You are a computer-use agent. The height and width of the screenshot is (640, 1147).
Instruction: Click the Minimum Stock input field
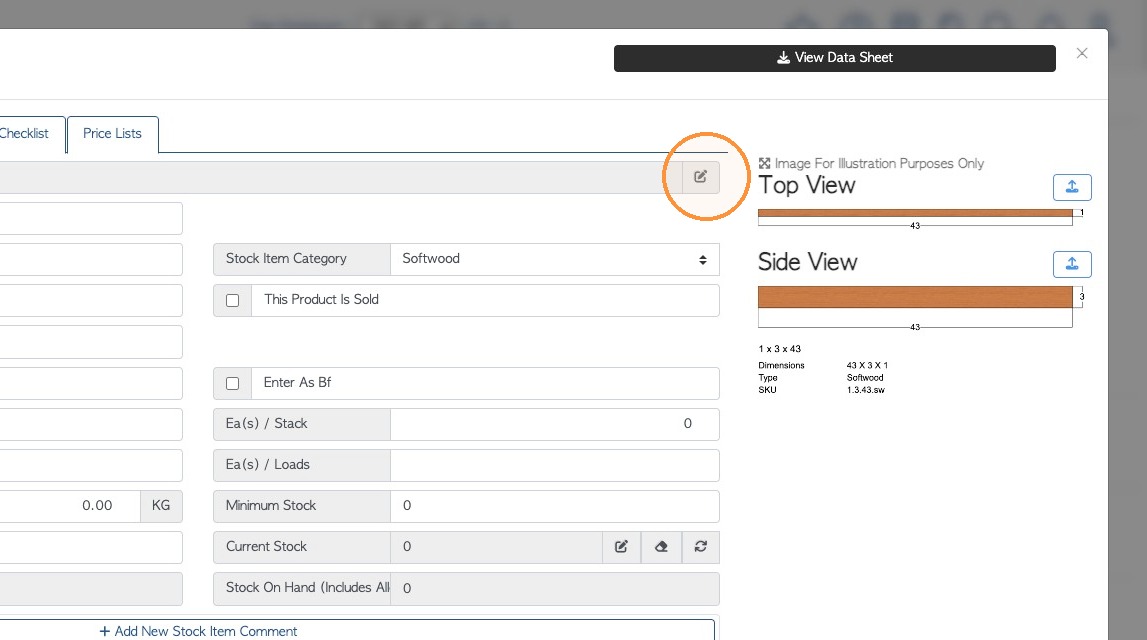[554, 506]
